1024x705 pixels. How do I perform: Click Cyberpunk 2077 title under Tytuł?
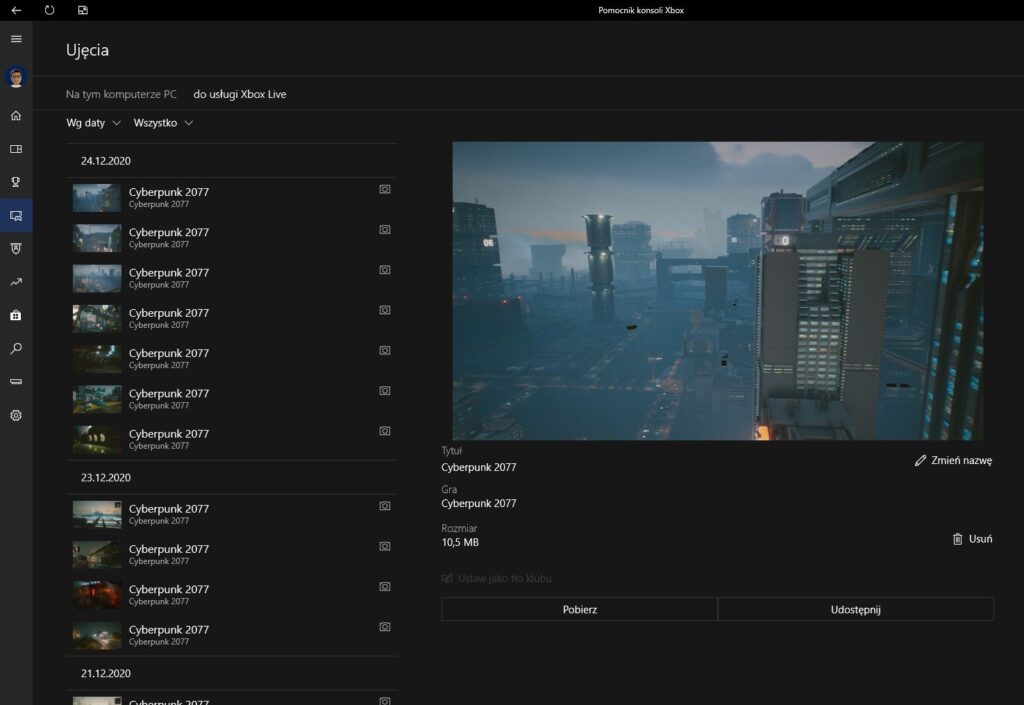tap(479, 467)
